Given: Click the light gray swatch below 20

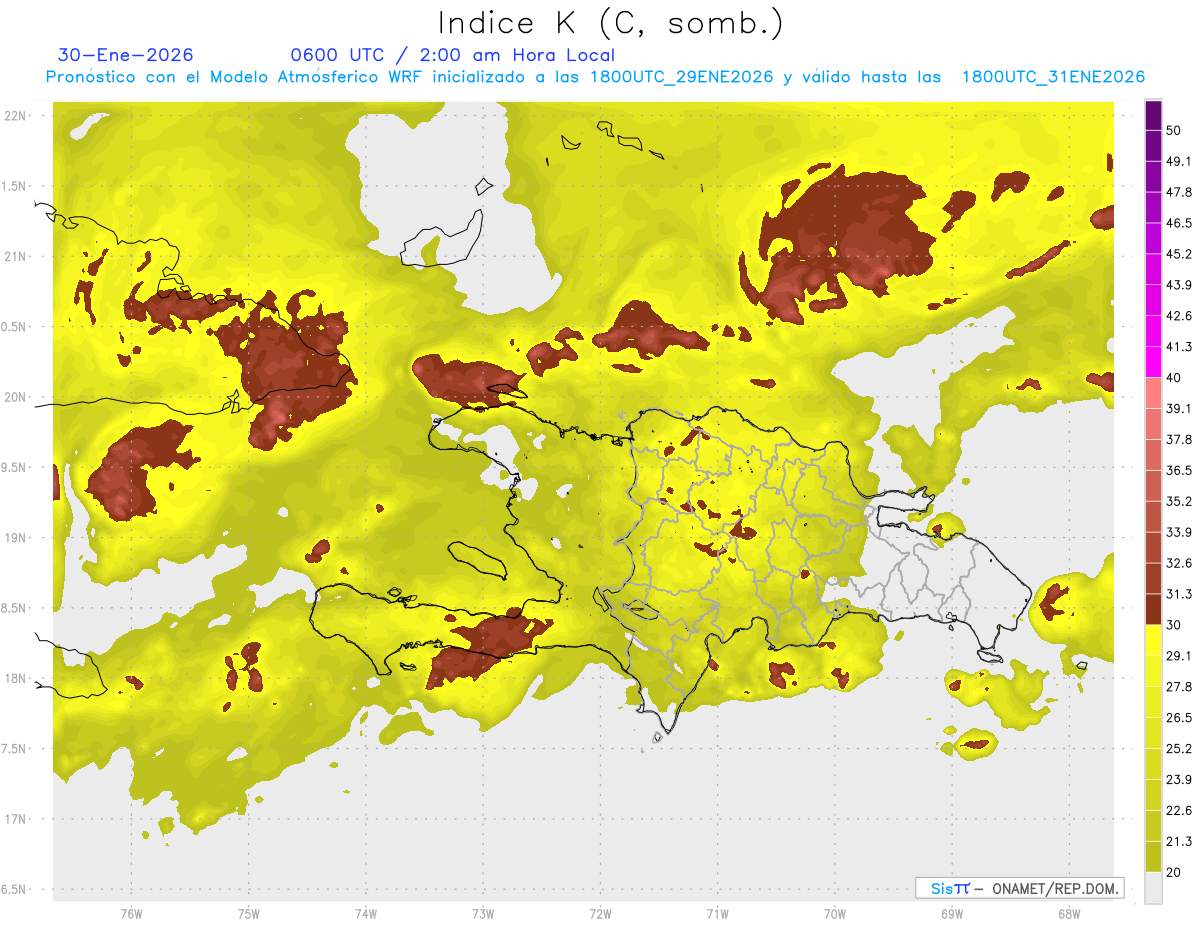Looking at the screenshot, I should coord(1153,887).
